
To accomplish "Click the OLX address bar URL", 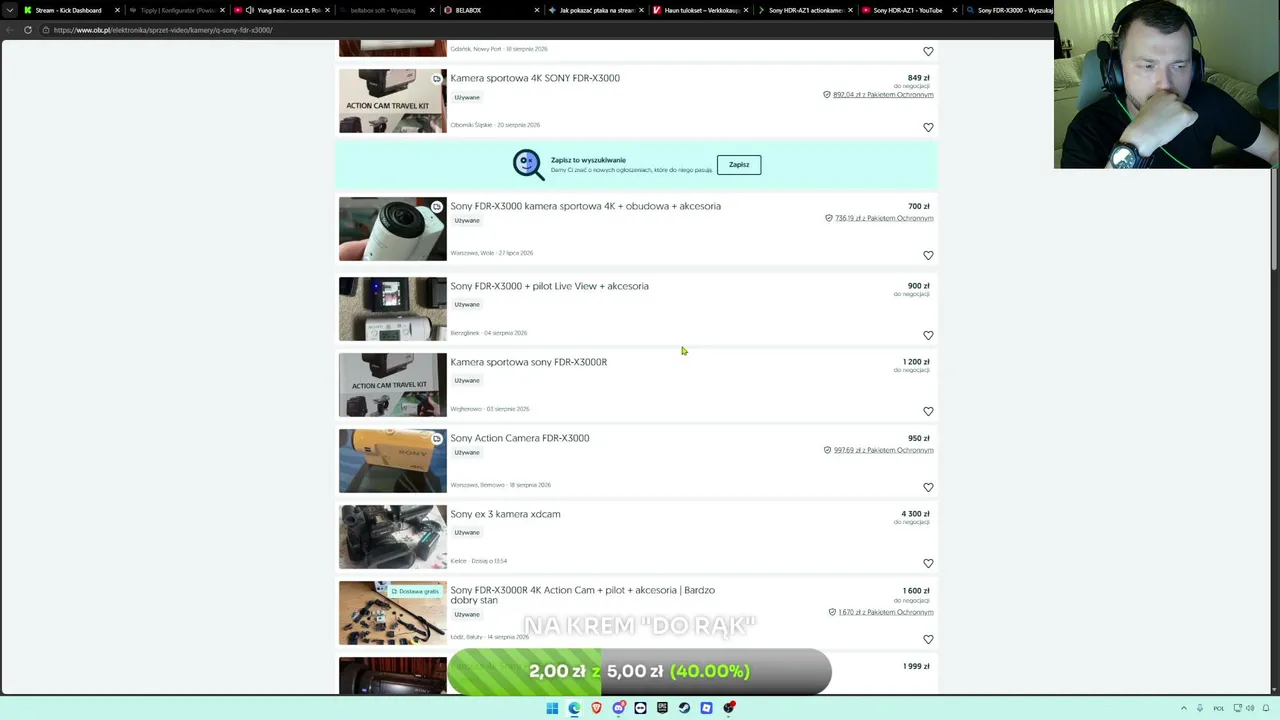I will tap(163, 30).
